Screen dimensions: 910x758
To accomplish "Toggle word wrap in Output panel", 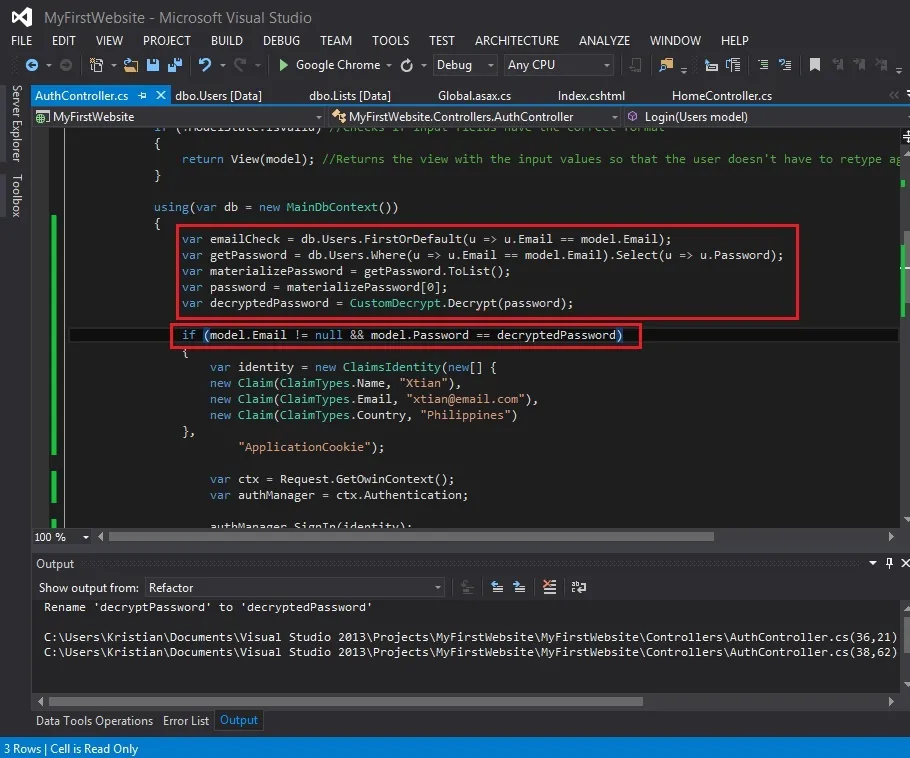I will coord(579,587).
